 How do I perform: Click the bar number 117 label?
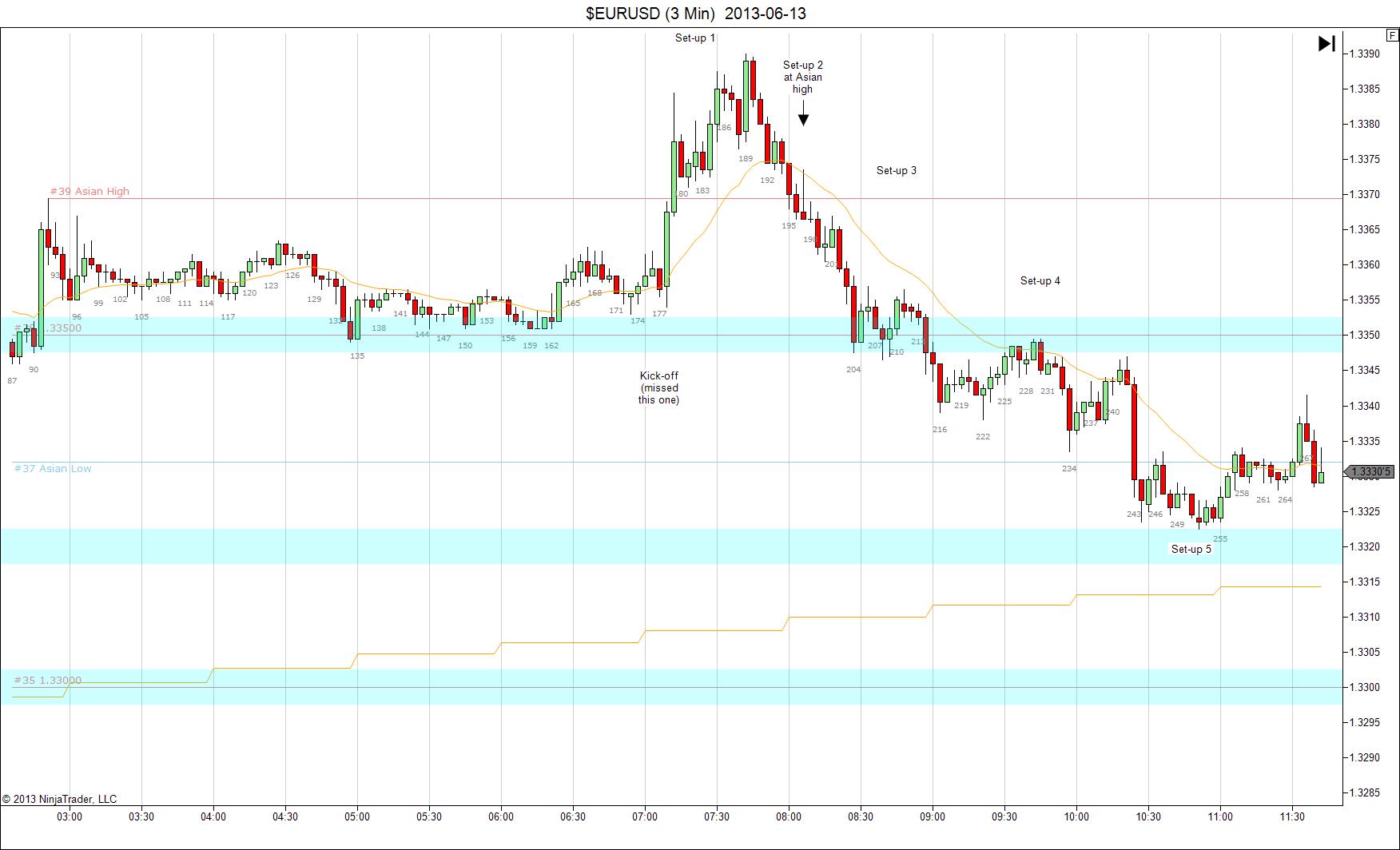228,317
